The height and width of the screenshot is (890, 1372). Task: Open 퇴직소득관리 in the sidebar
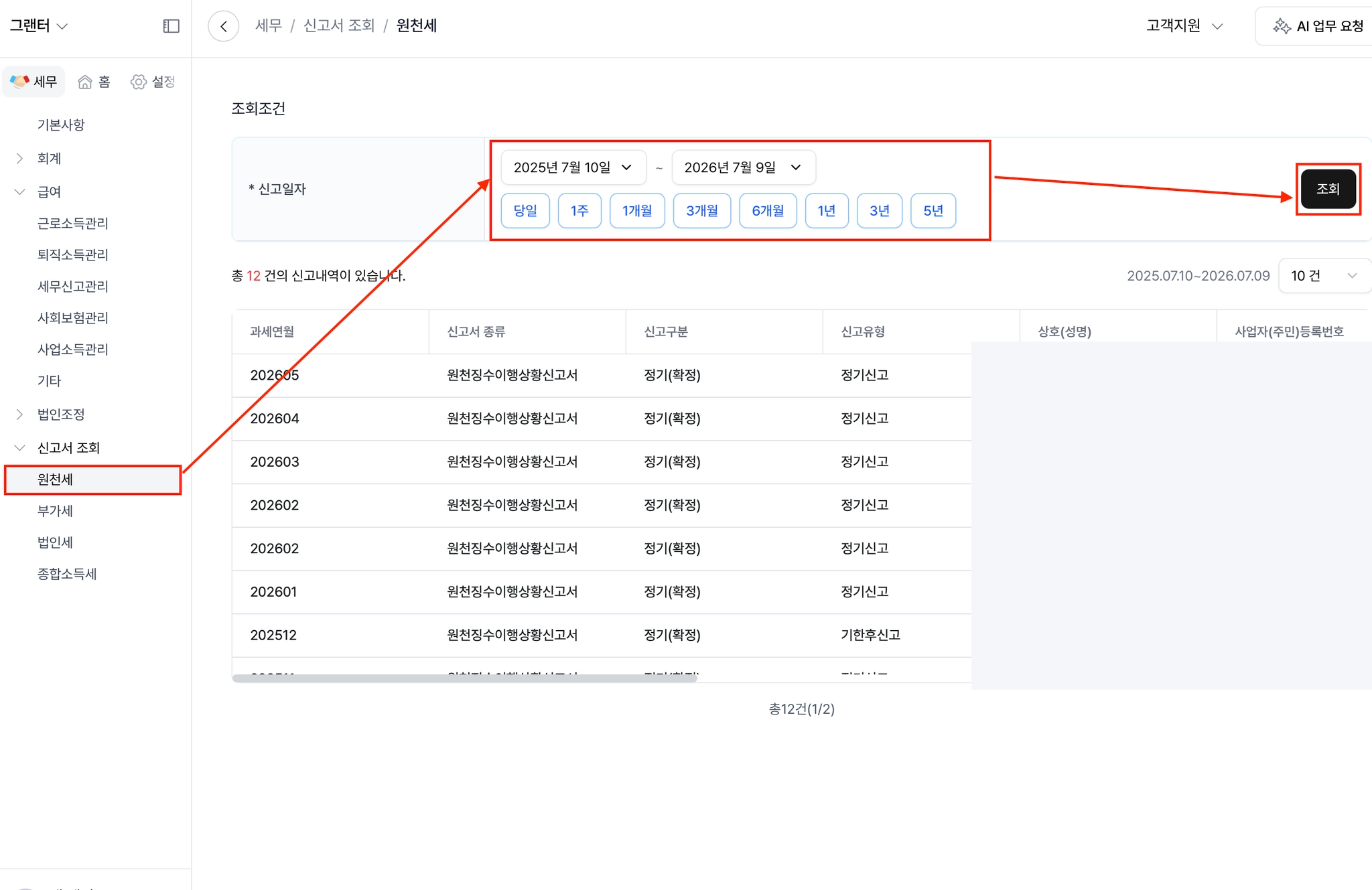coord(72,254)
